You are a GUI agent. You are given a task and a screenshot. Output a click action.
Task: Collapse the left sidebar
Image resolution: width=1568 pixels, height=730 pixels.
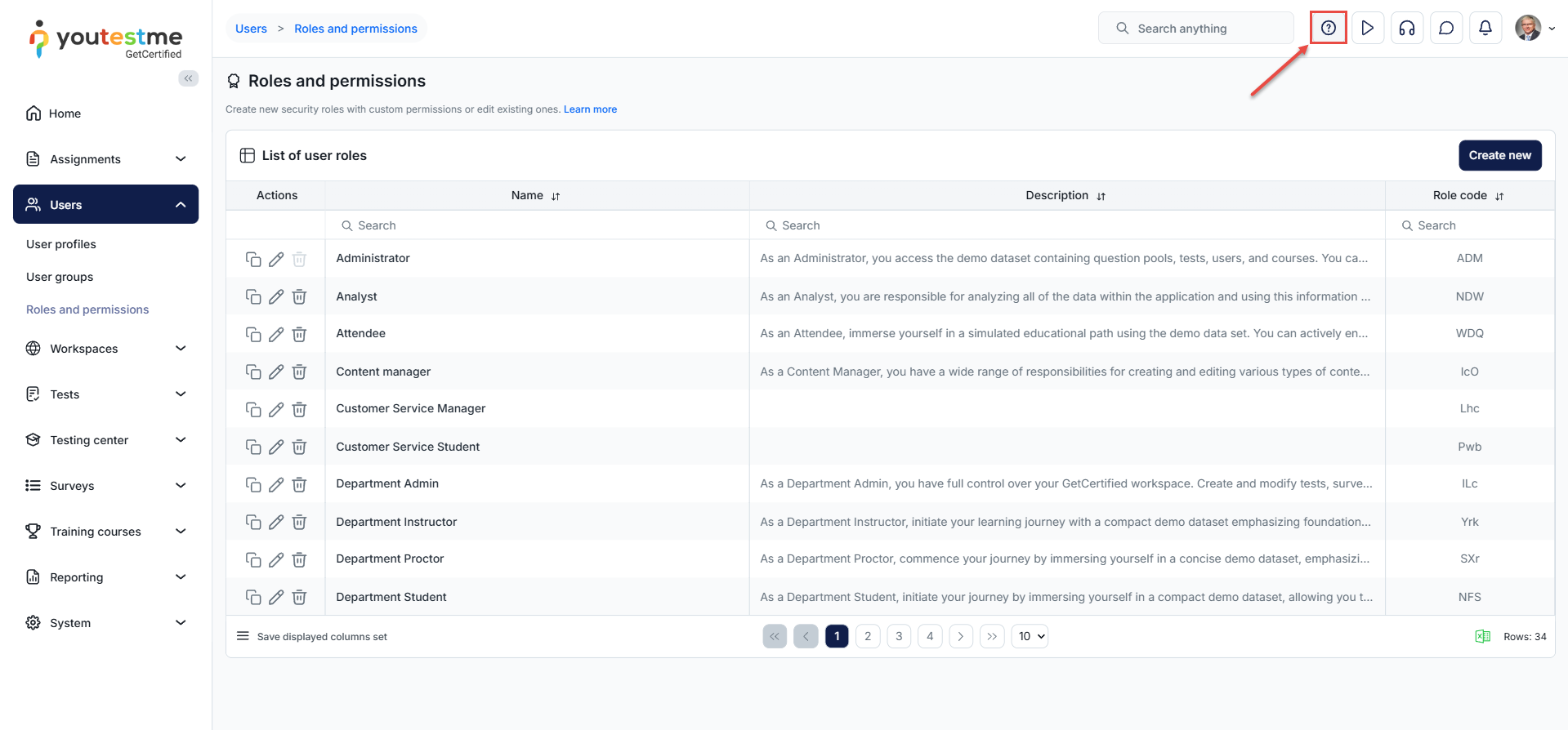189,78
